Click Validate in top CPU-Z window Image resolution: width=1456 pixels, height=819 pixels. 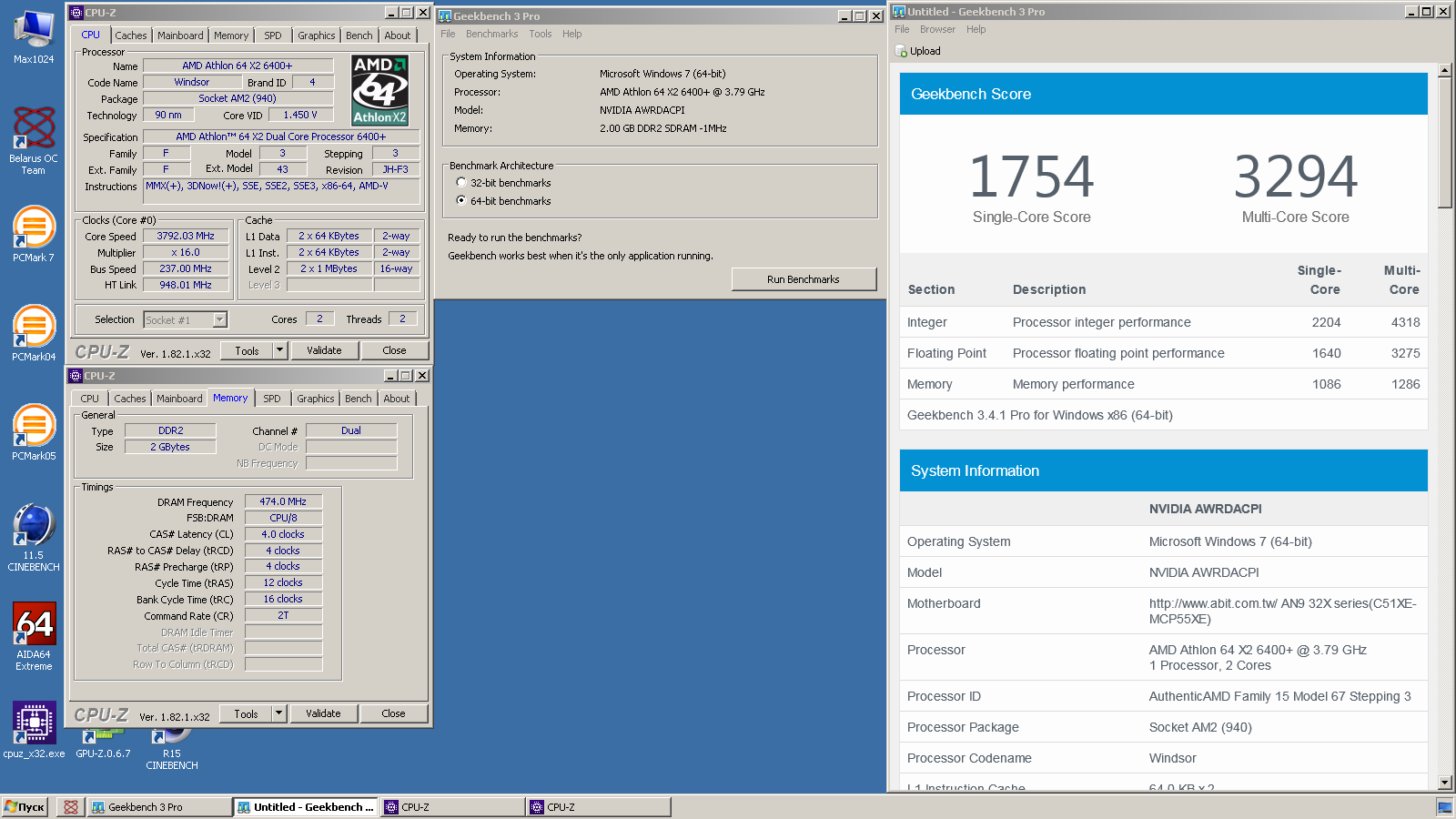pos(324,350)
